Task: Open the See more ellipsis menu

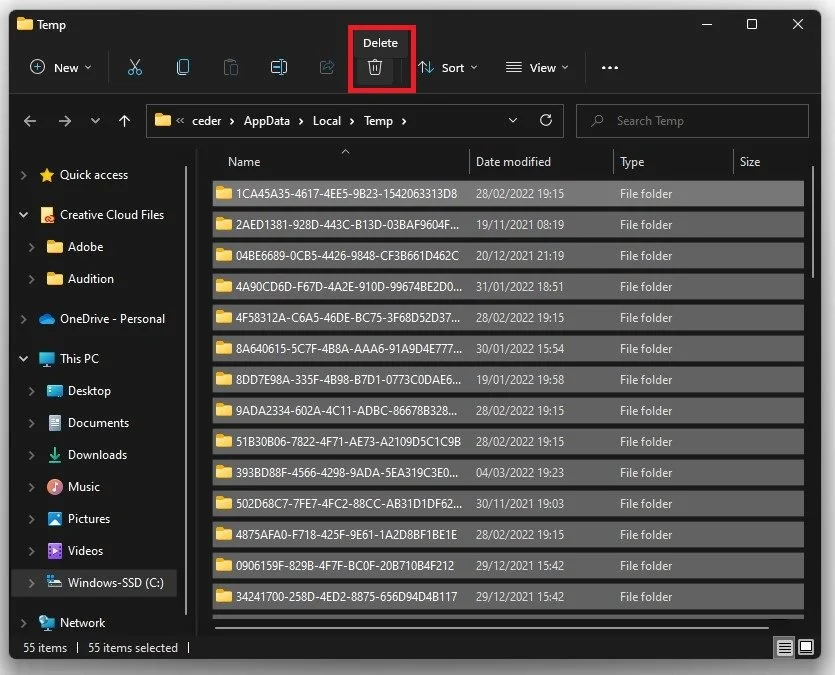Action: pyautogui.click(x=610, y=68)
